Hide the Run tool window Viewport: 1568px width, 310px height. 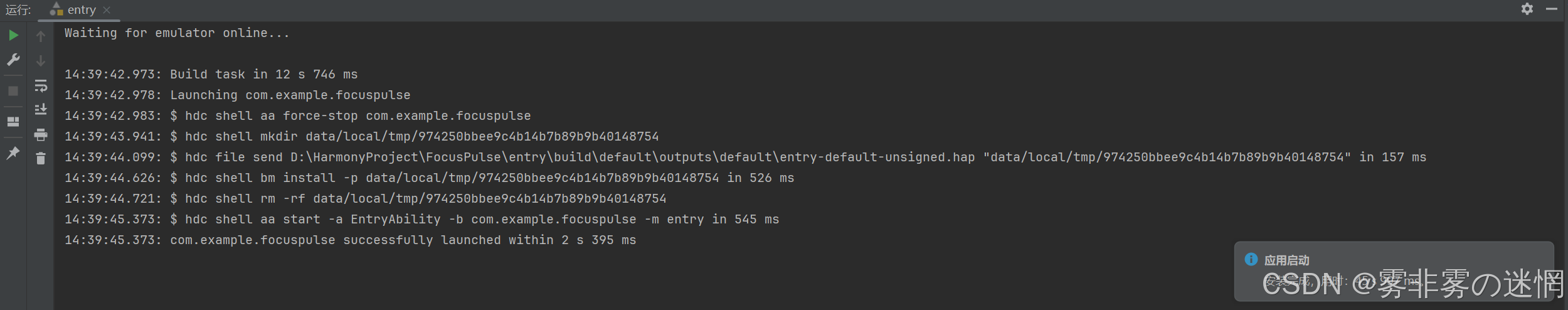pyautogui.click(x=1552, y=9)
